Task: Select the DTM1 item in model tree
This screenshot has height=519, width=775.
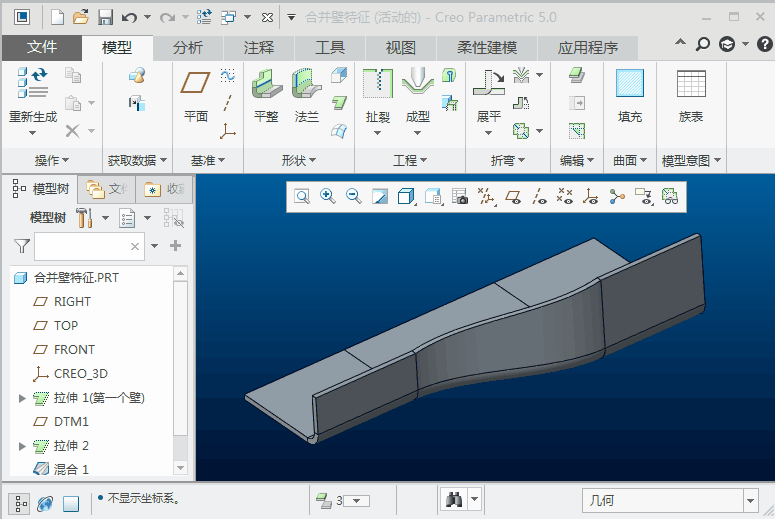Action: click(x=71, y=422)
